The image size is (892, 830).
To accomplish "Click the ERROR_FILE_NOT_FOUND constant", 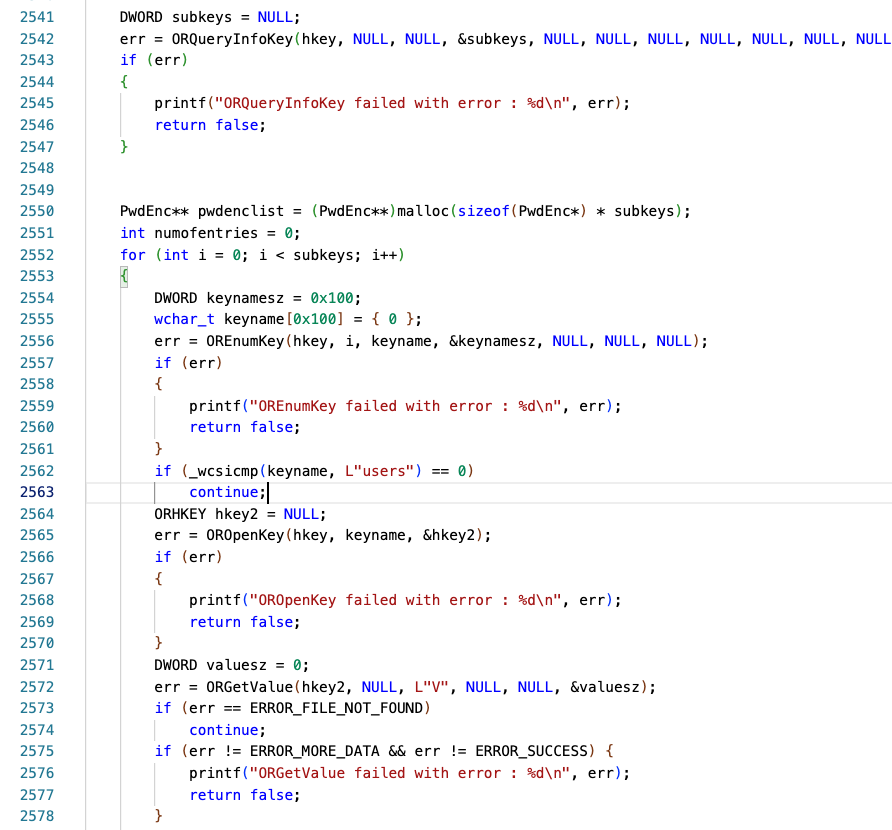I will click(339, 708).
